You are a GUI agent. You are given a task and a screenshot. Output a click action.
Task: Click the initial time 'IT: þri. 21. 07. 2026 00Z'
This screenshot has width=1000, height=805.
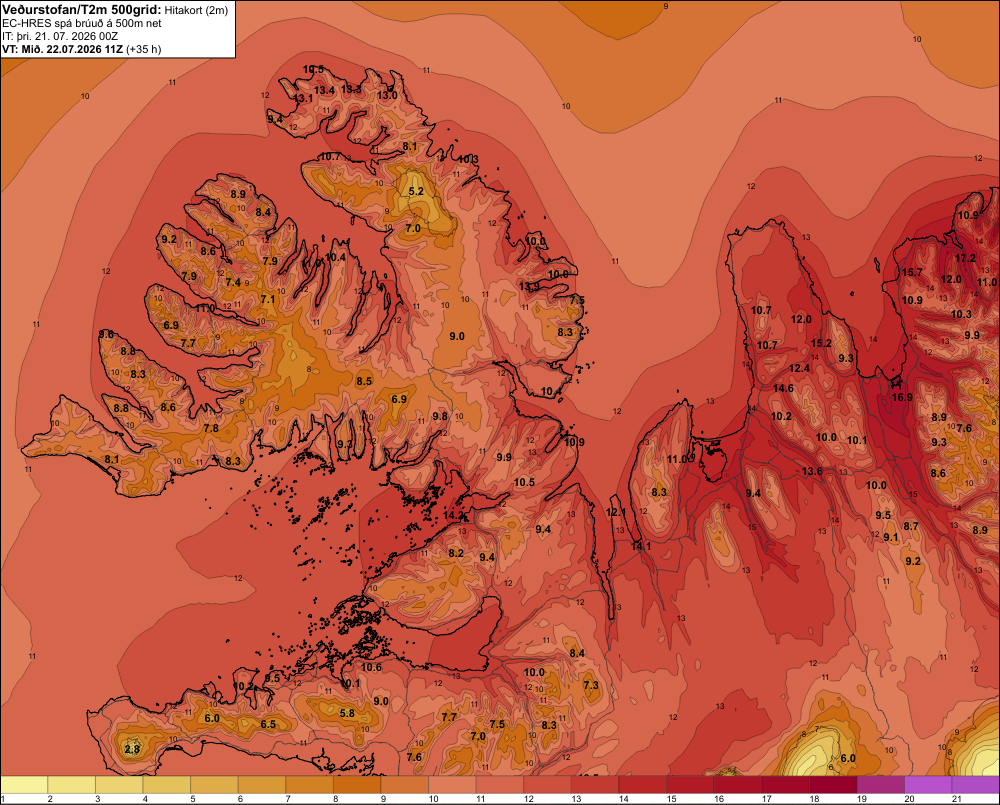coord(60,36)
